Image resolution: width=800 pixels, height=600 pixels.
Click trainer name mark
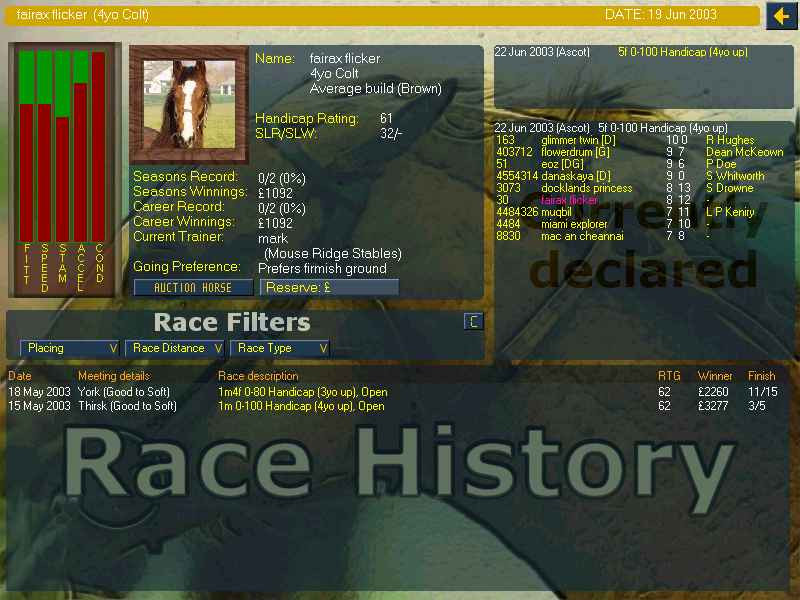click(273, 238)
